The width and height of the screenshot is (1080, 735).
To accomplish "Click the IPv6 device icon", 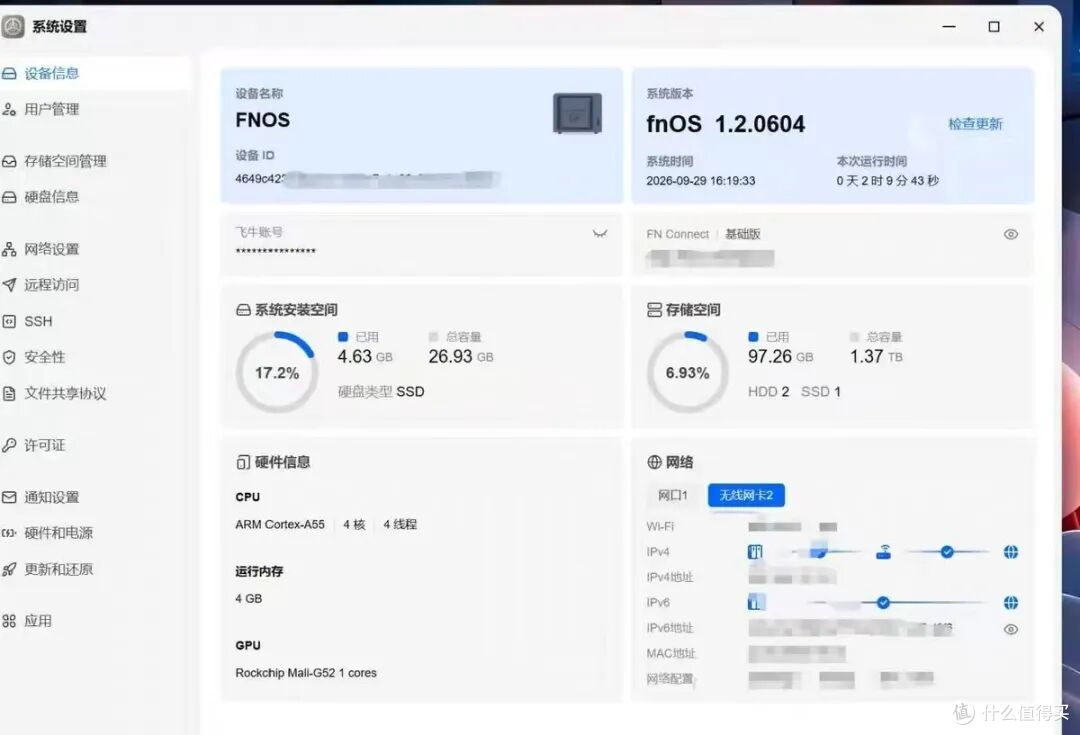I will 756,603.
